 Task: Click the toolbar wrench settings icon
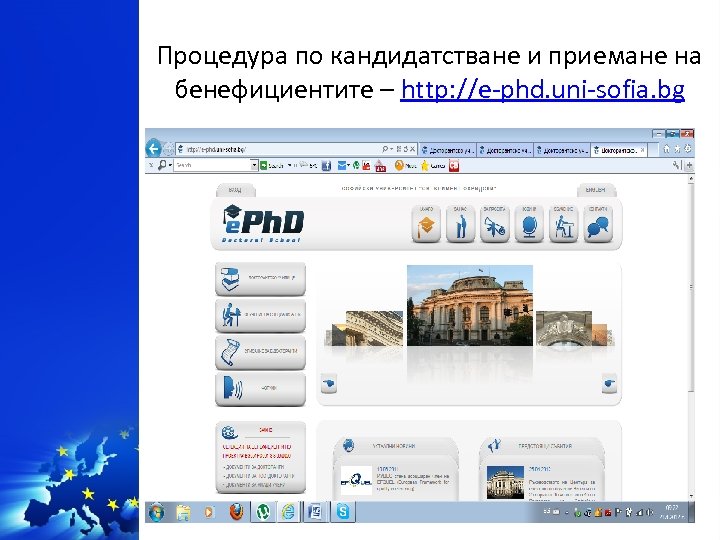pyautogui.click(x=676, y=165)
